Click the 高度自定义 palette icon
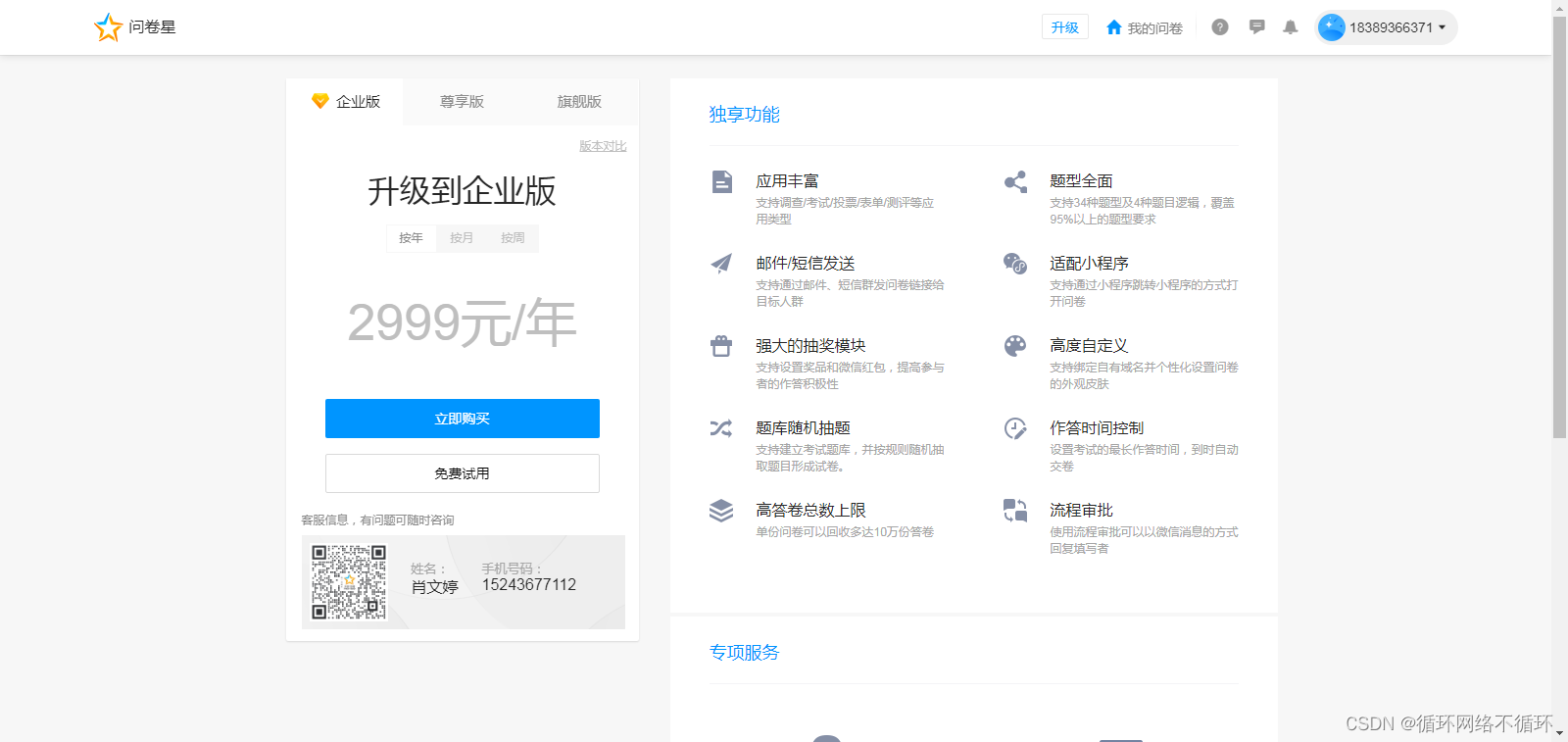 coord(1015,345)
